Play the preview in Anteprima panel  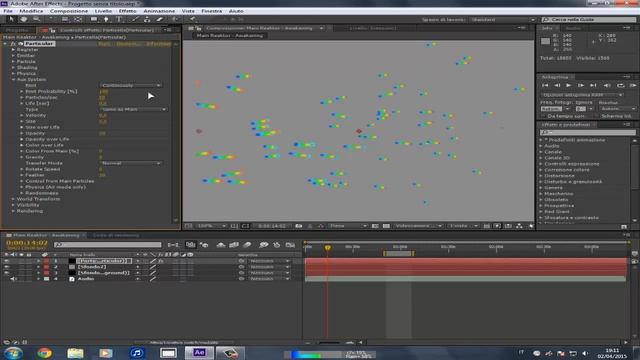[x=569, y=85]
